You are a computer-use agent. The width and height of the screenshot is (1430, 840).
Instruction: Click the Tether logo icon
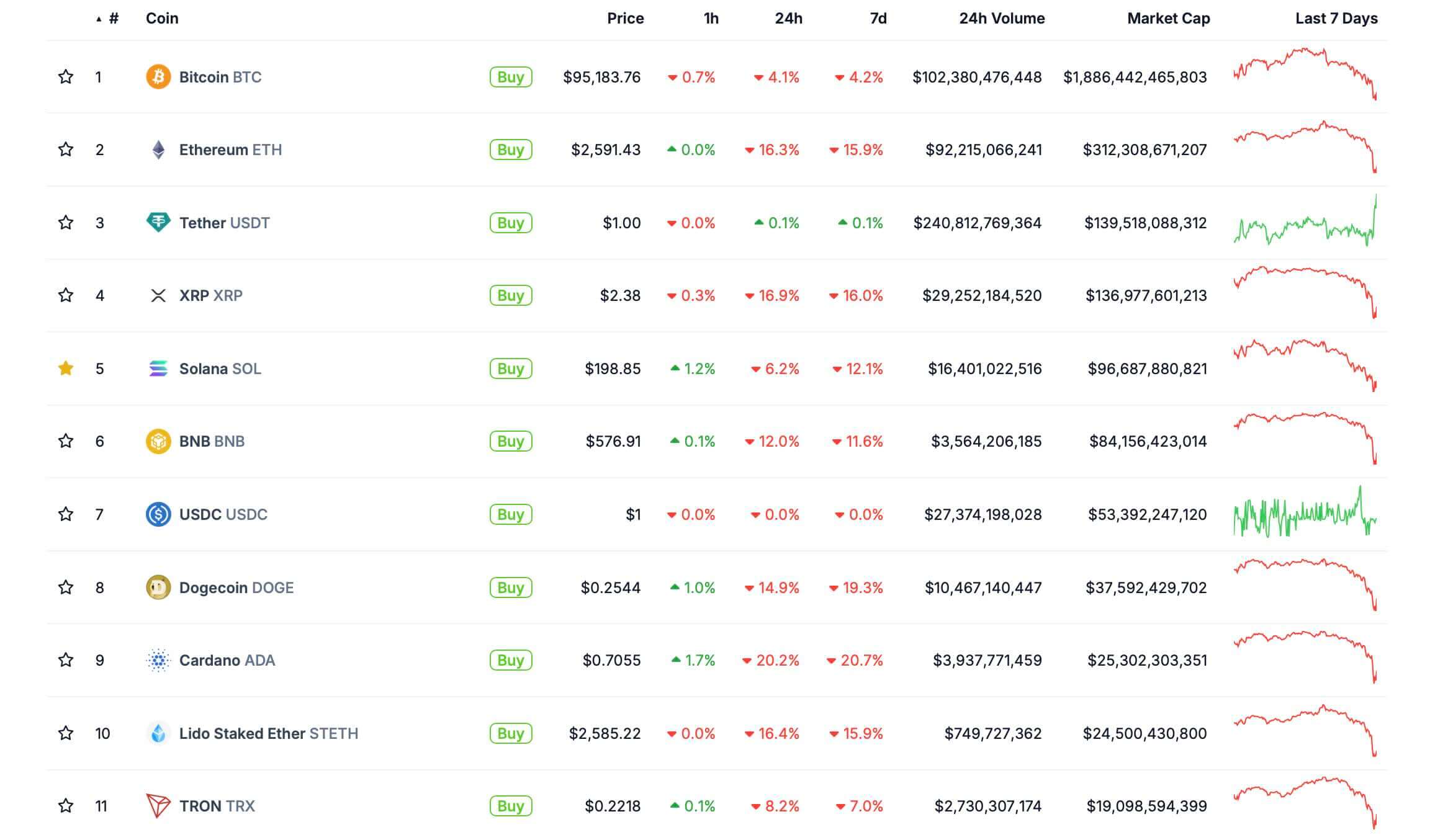(x=158, y=222)
